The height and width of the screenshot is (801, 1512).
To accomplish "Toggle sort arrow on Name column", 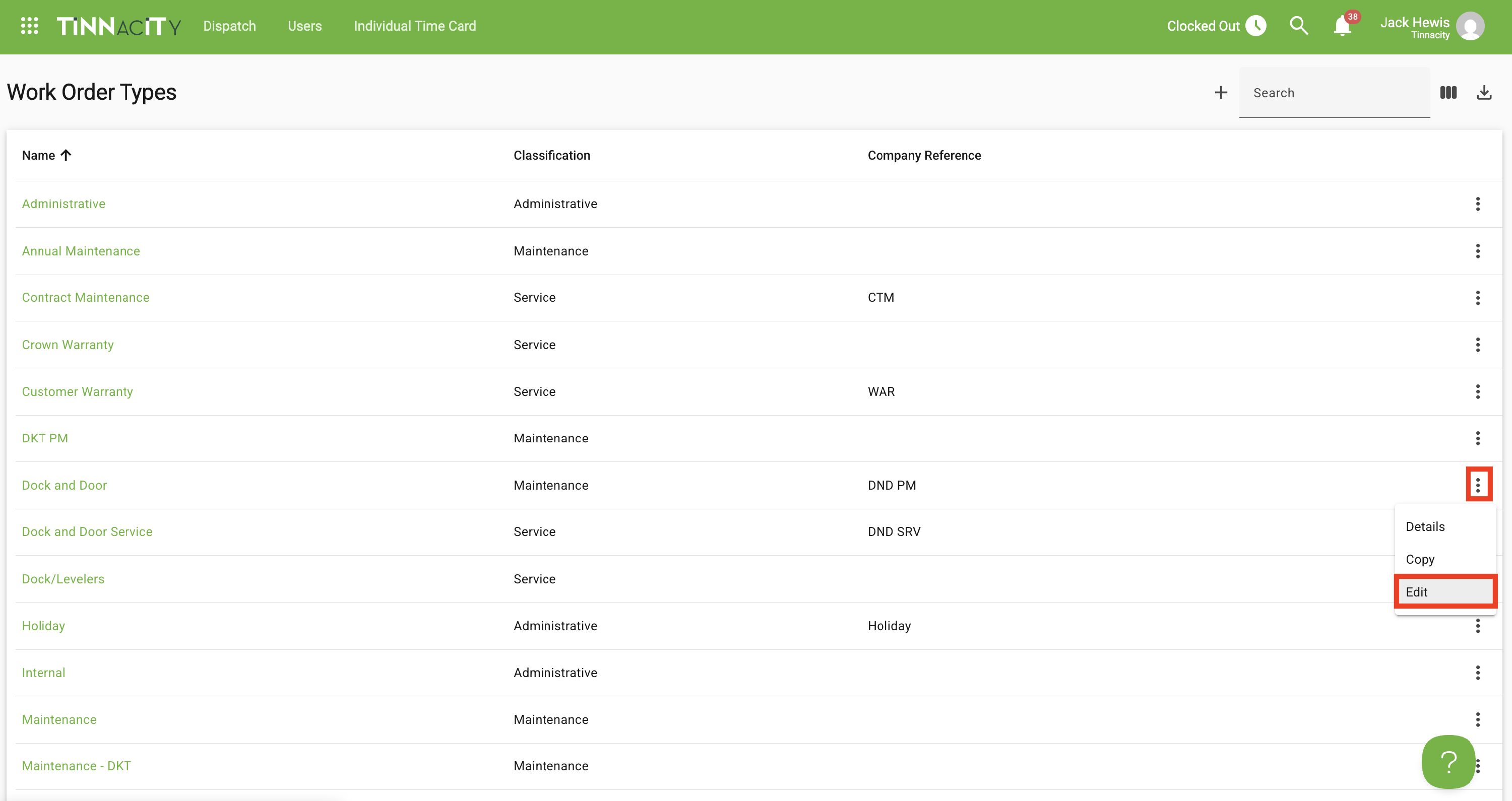I will click(x=66, y=155).
